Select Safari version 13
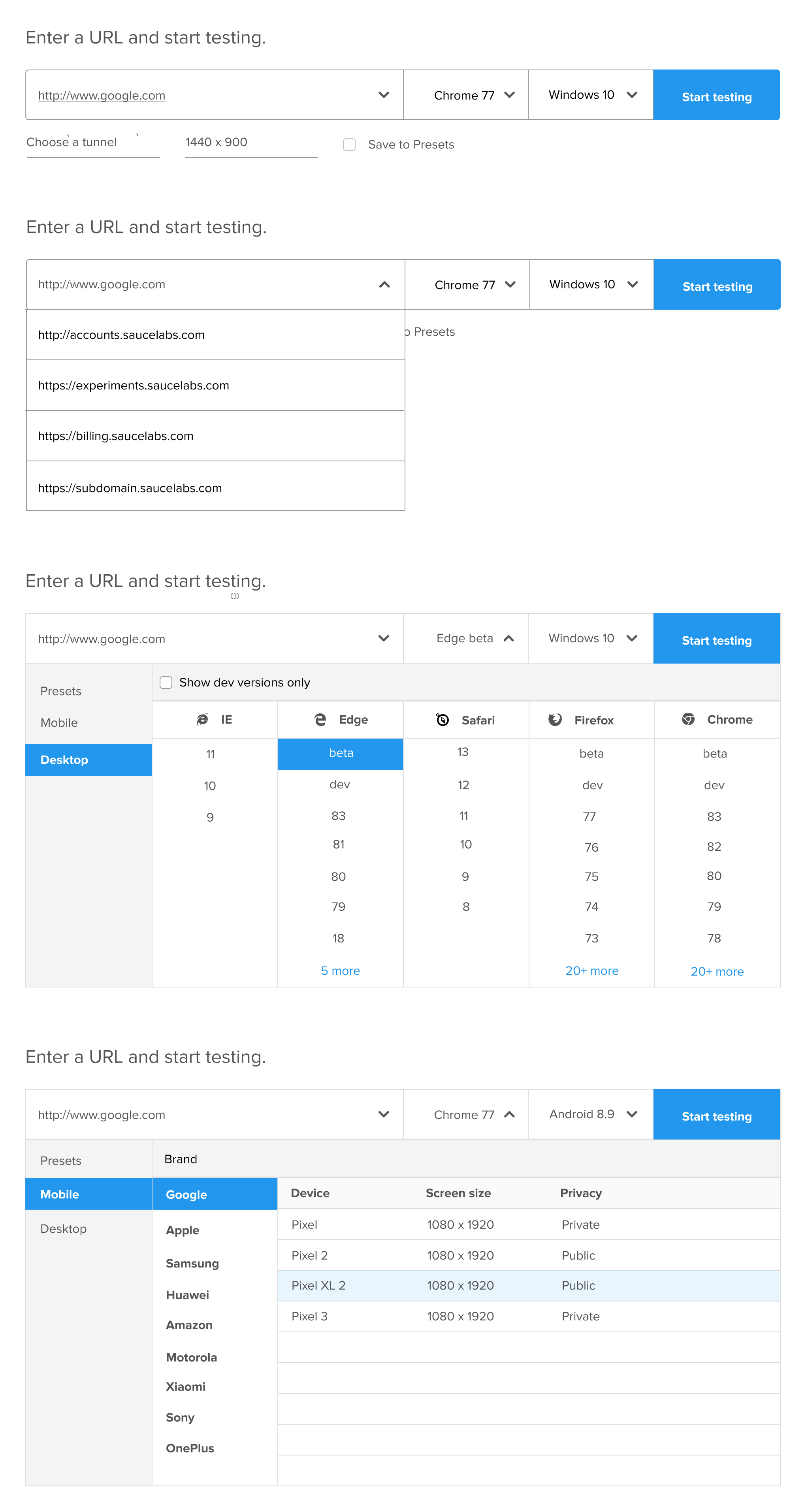Image resolution: width=806 pixels, height=1512 pixels. tap(463, 752)
